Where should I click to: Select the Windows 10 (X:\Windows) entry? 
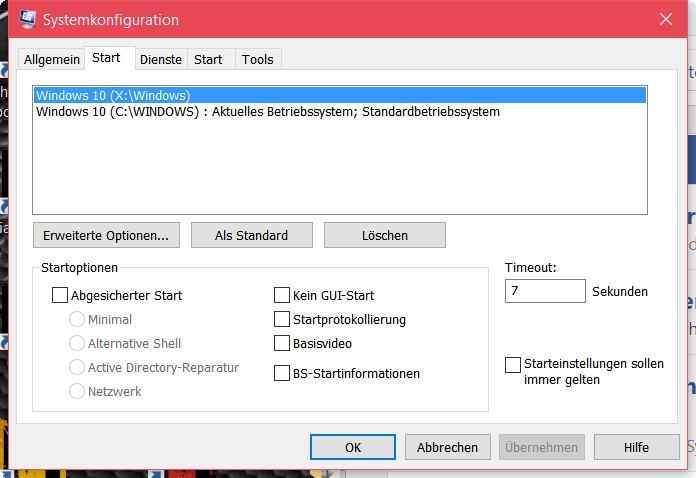click(x=340, y=95)
